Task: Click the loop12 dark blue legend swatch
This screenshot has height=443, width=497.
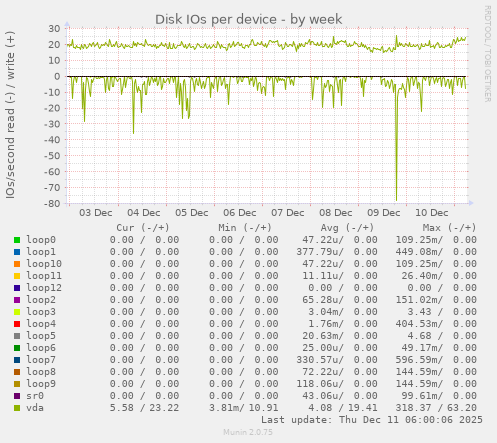Action: (x=17, y=288)
